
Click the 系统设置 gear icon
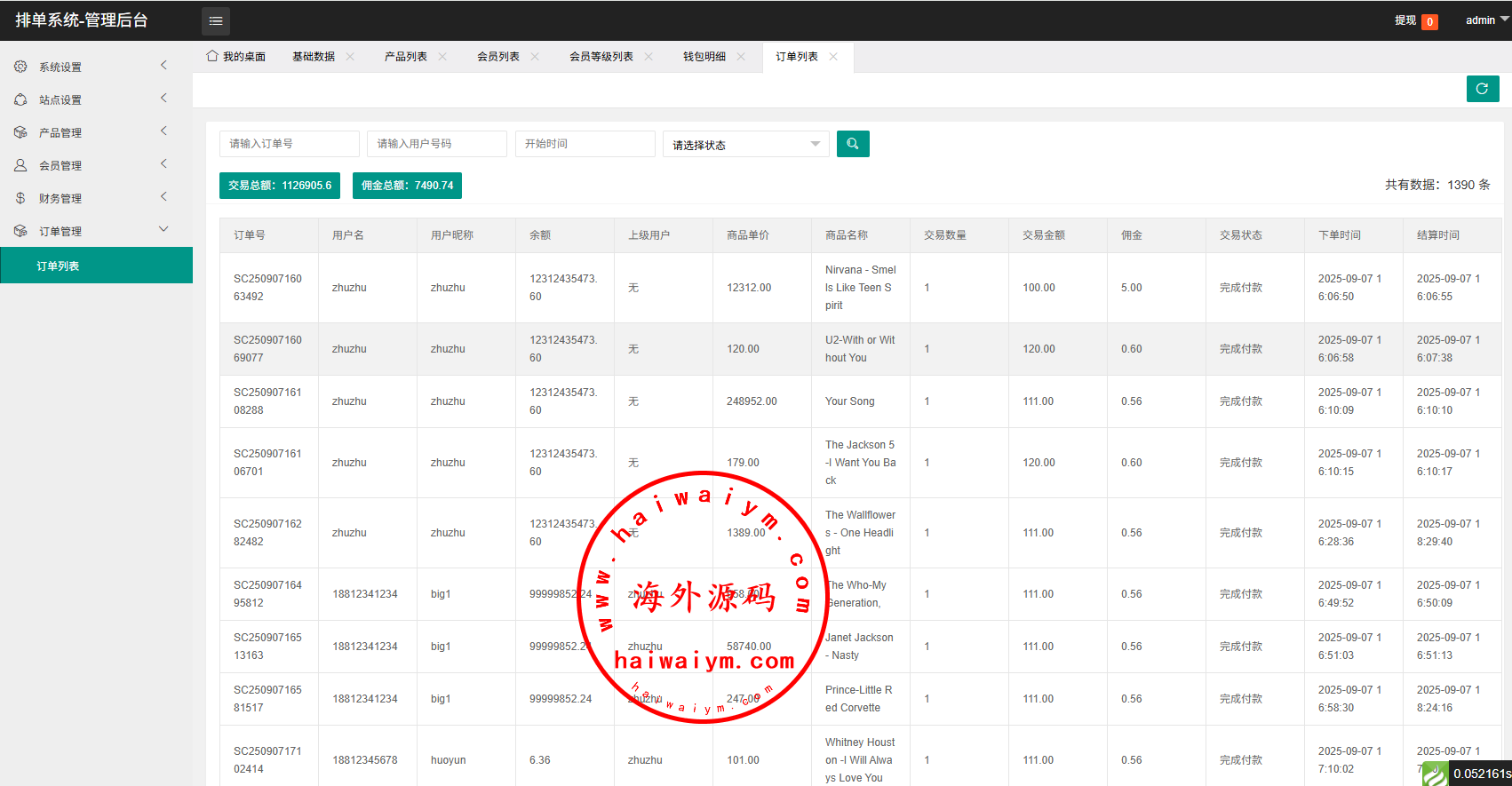tap(20, 67)
